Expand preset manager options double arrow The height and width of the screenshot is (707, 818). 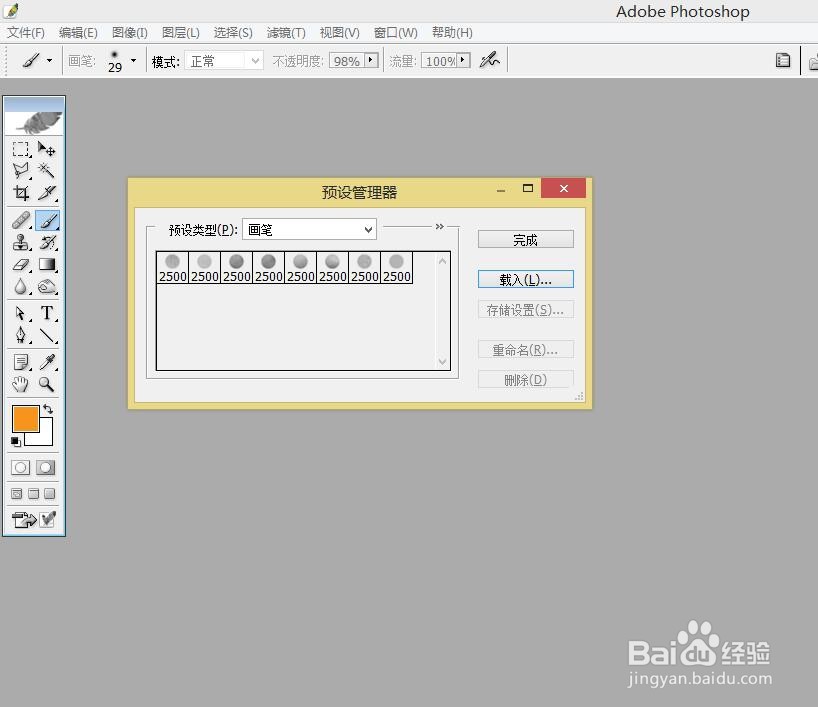(x=440, y=226)
